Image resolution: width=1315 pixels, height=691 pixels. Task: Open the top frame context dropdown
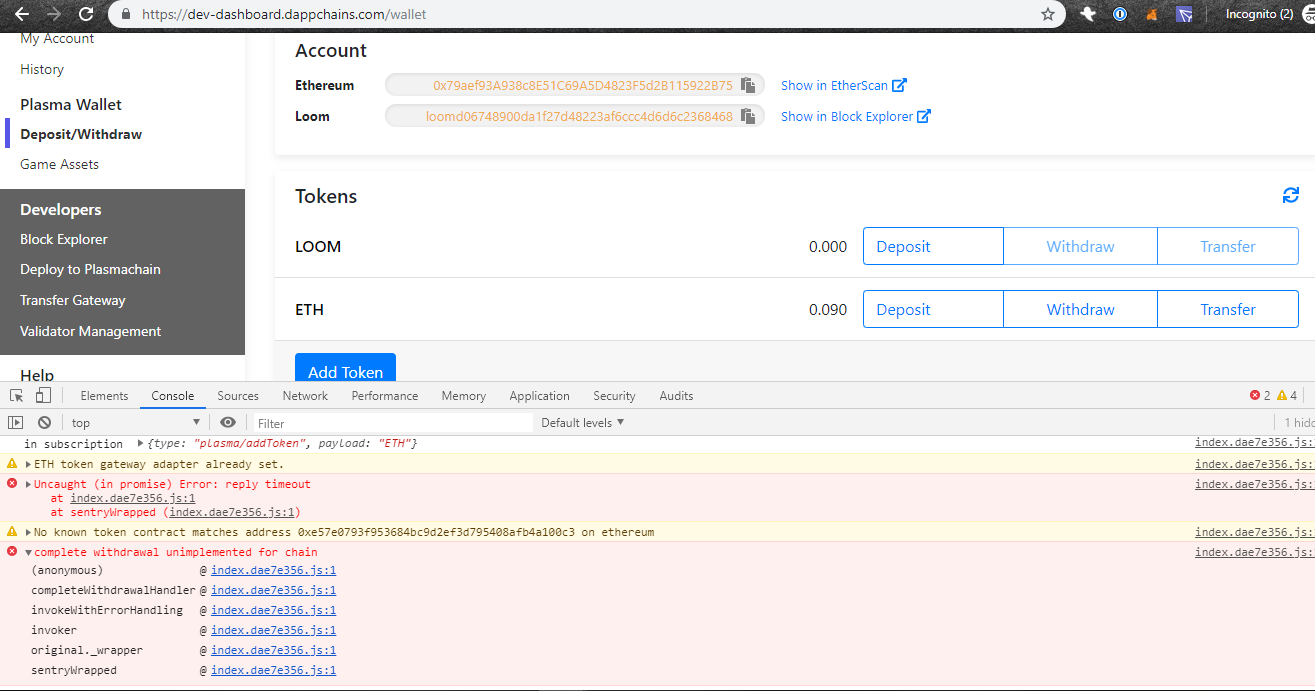point(136,422)
